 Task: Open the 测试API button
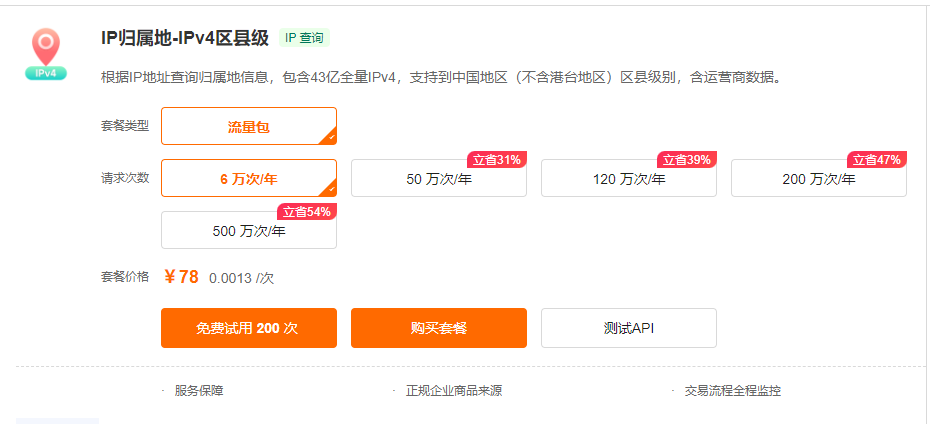click(628, 328)
